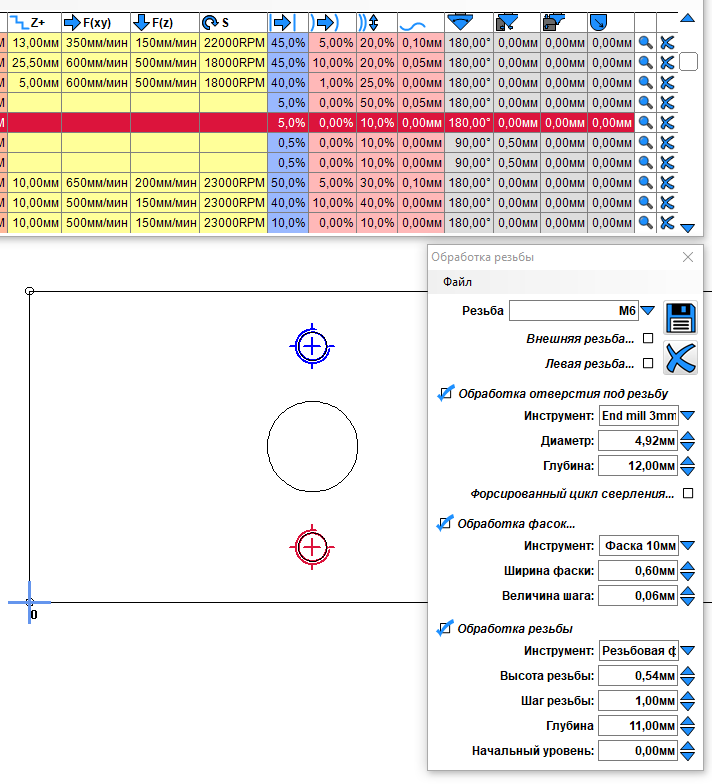This screenshot has width=712, height=784.
Task: Click the Величина шага field
Action: click(x=638, y=596)
